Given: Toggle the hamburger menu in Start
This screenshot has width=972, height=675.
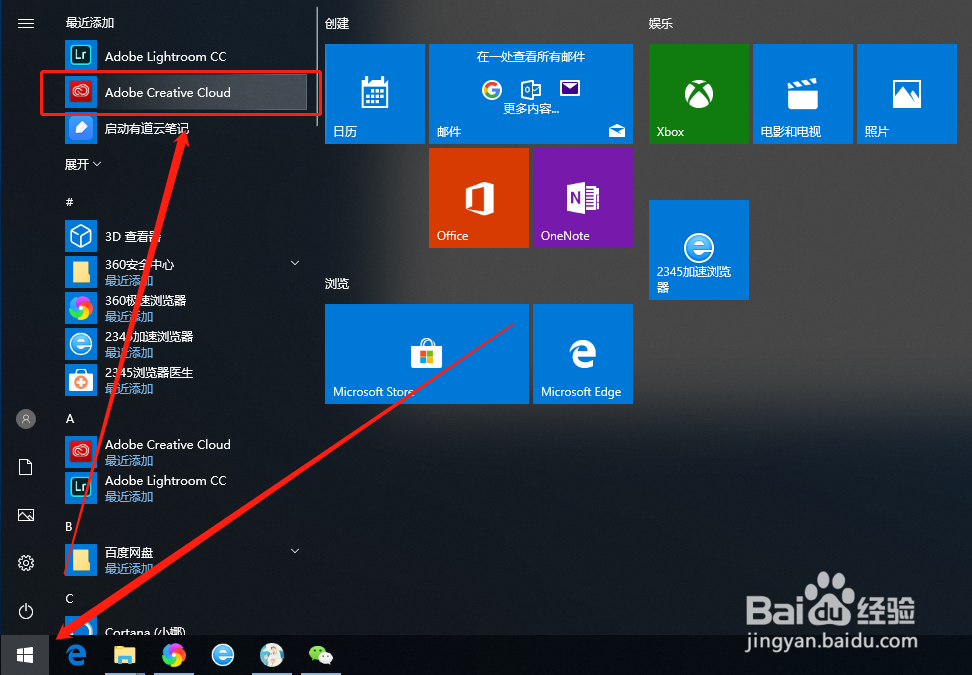Looking at the screenshot, I should 25,24.
